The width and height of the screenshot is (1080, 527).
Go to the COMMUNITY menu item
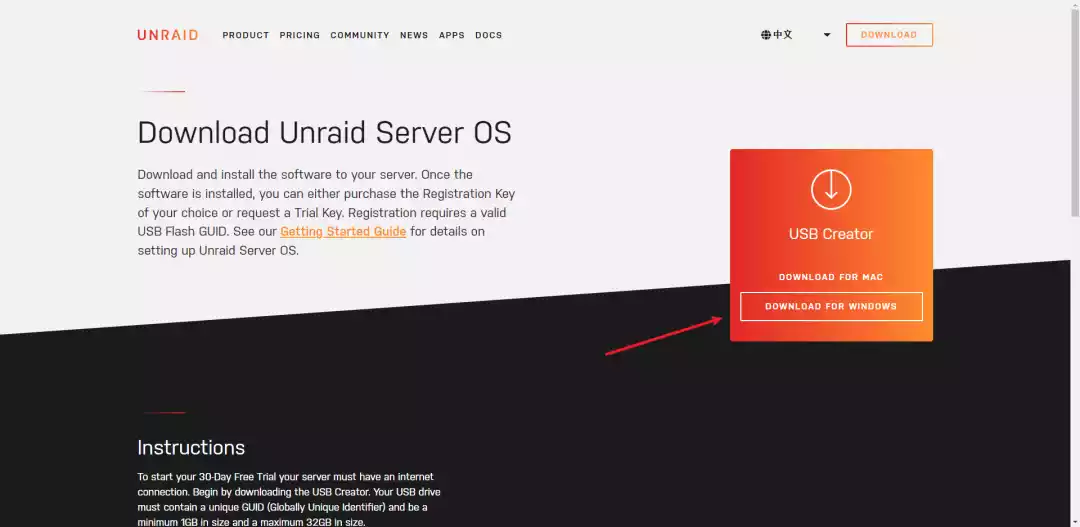(360, 35)
